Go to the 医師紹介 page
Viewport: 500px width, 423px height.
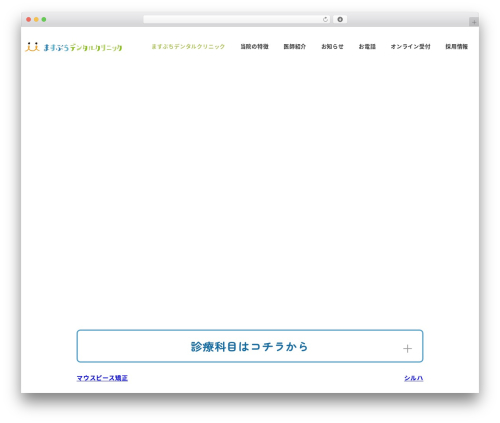point(295,47)
